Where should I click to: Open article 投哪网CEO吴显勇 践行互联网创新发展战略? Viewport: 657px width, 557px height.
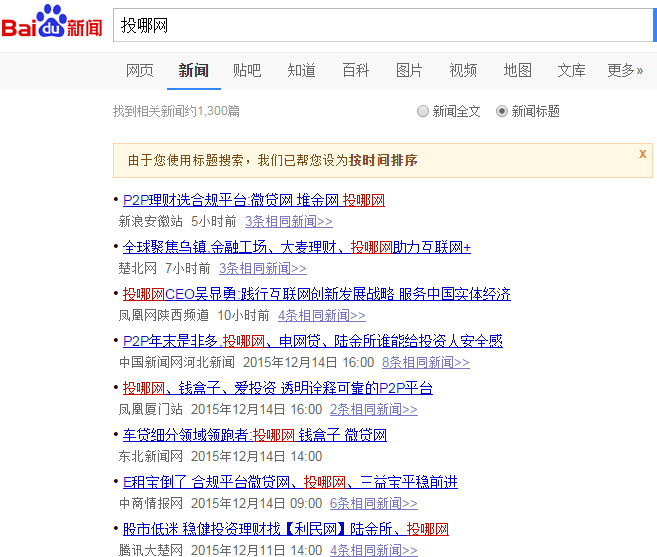tap(317, 294)
